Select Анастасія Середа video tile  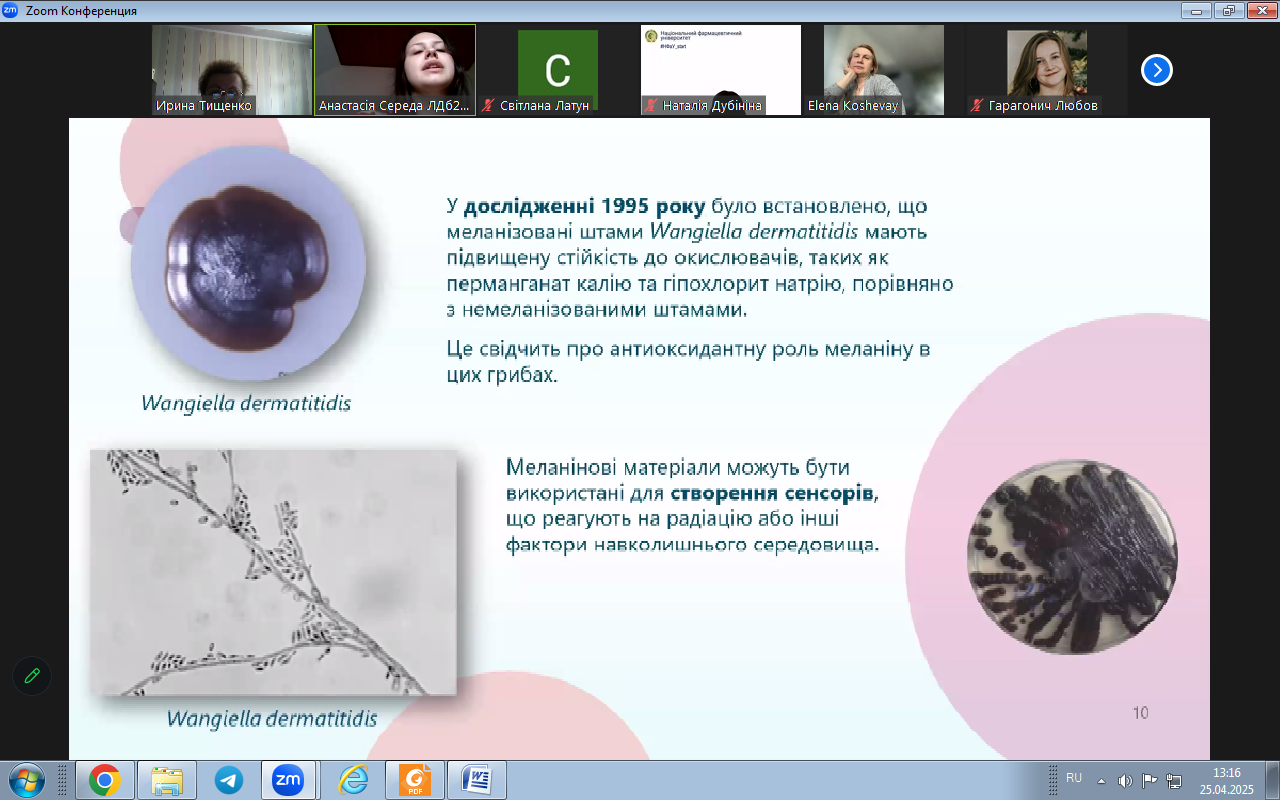[395, 70]
